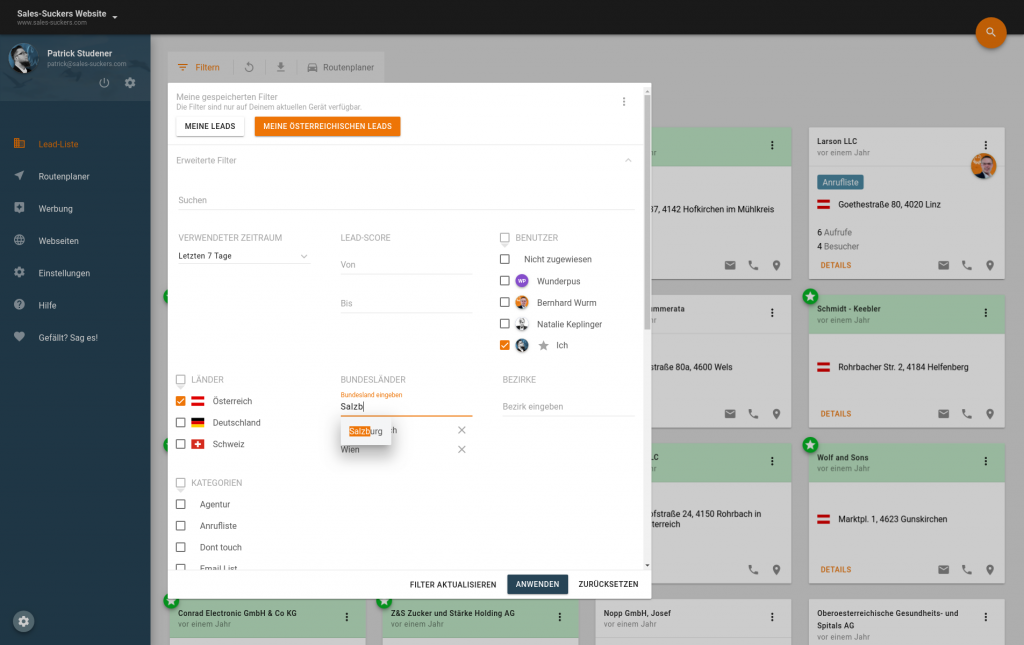Open Routenplaner in the sidebar
The height and width of the screenshot is (645, 1024).
[64, 177]
